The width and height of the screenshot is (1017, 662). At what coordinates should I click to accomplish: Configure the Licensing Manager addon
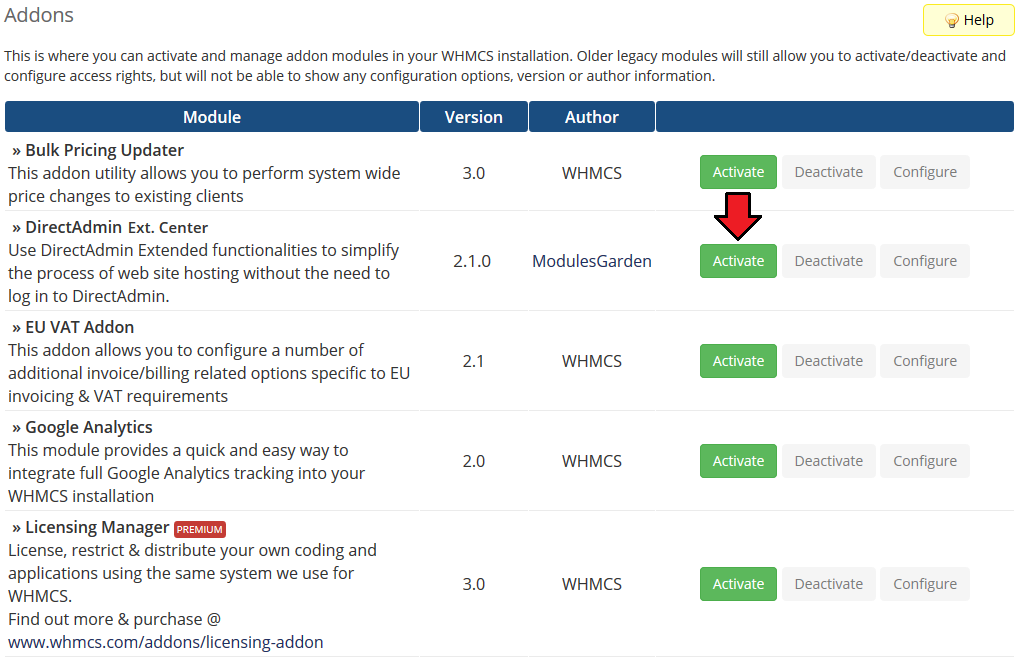click(x=925, y=584)
